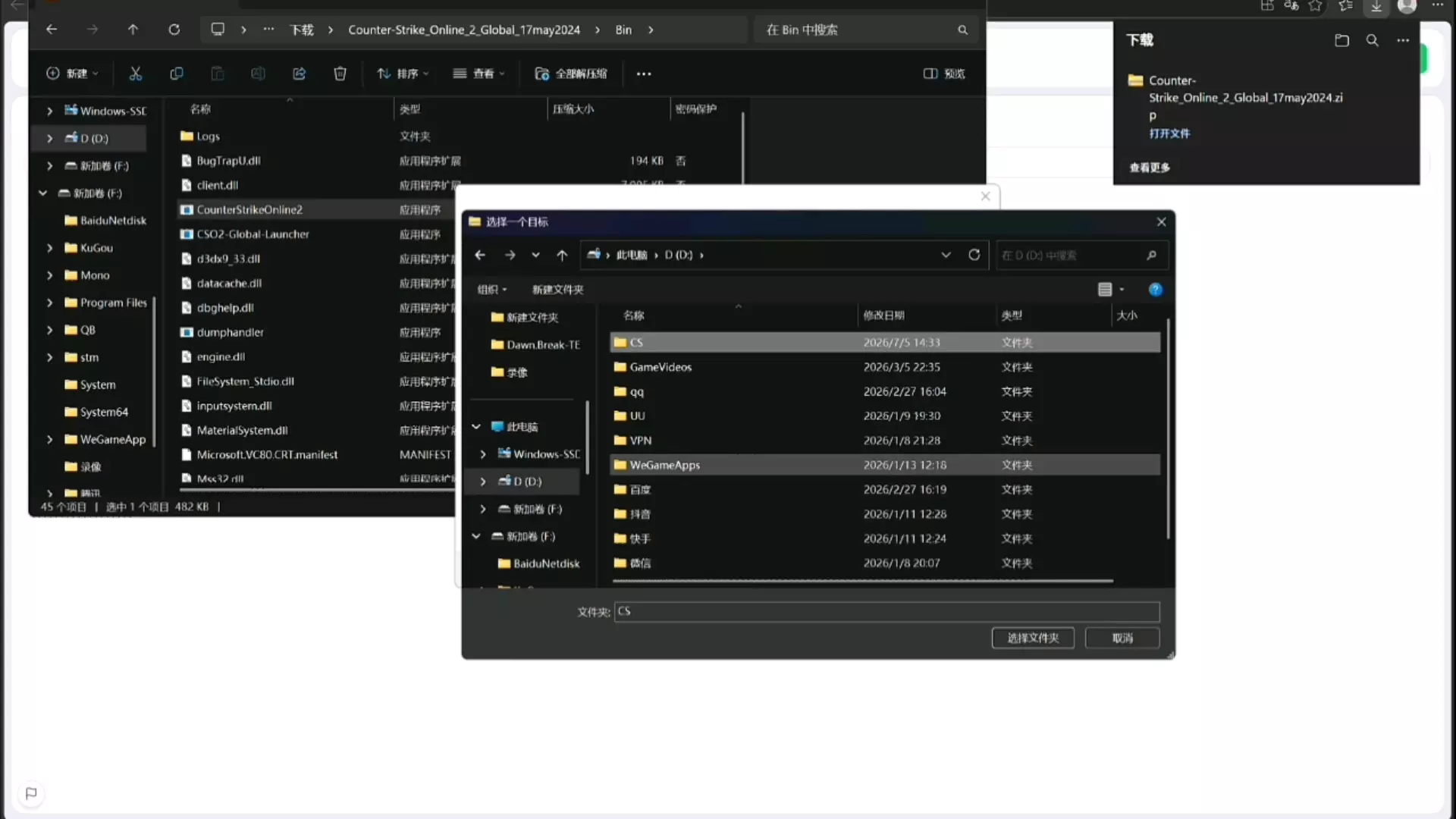Viewport: 1456px width, 819px height.
Task: Click the flag feedback icon at bottom left
Action: (x=31, y=793)
